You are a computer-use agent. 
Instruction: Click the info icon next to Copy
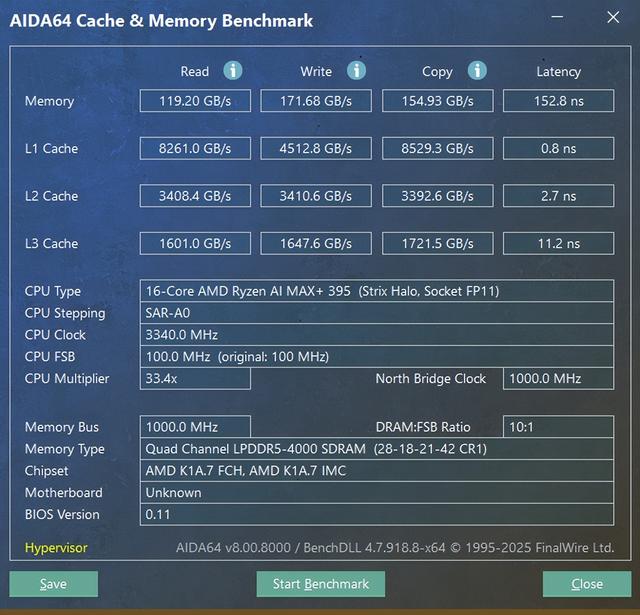click(477, 70)
